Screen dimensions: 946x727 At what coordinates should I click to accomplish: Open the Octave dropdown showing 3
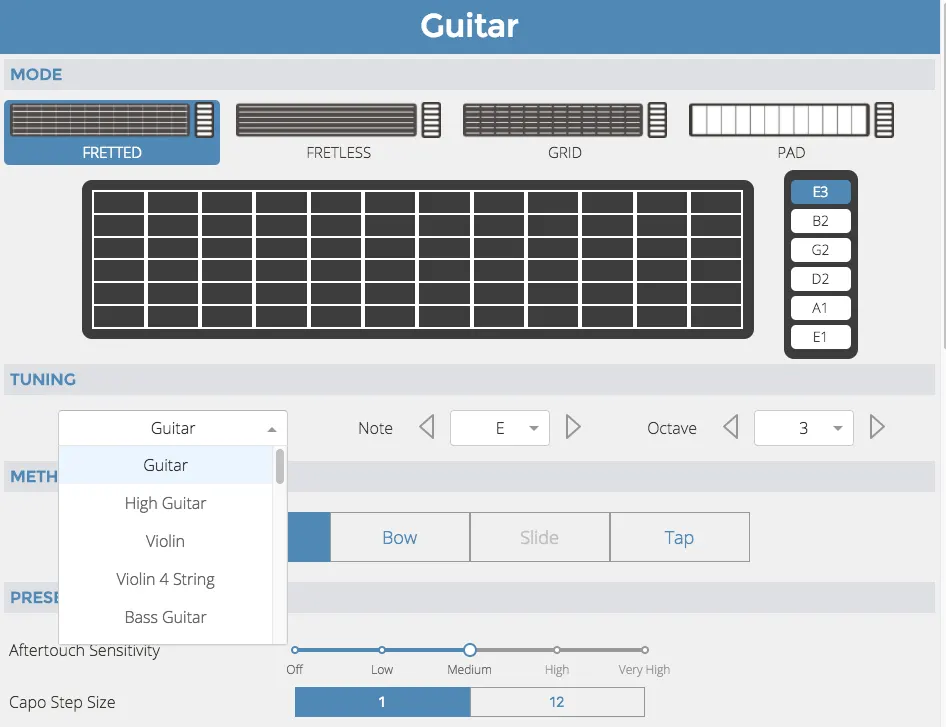point(804,428)
